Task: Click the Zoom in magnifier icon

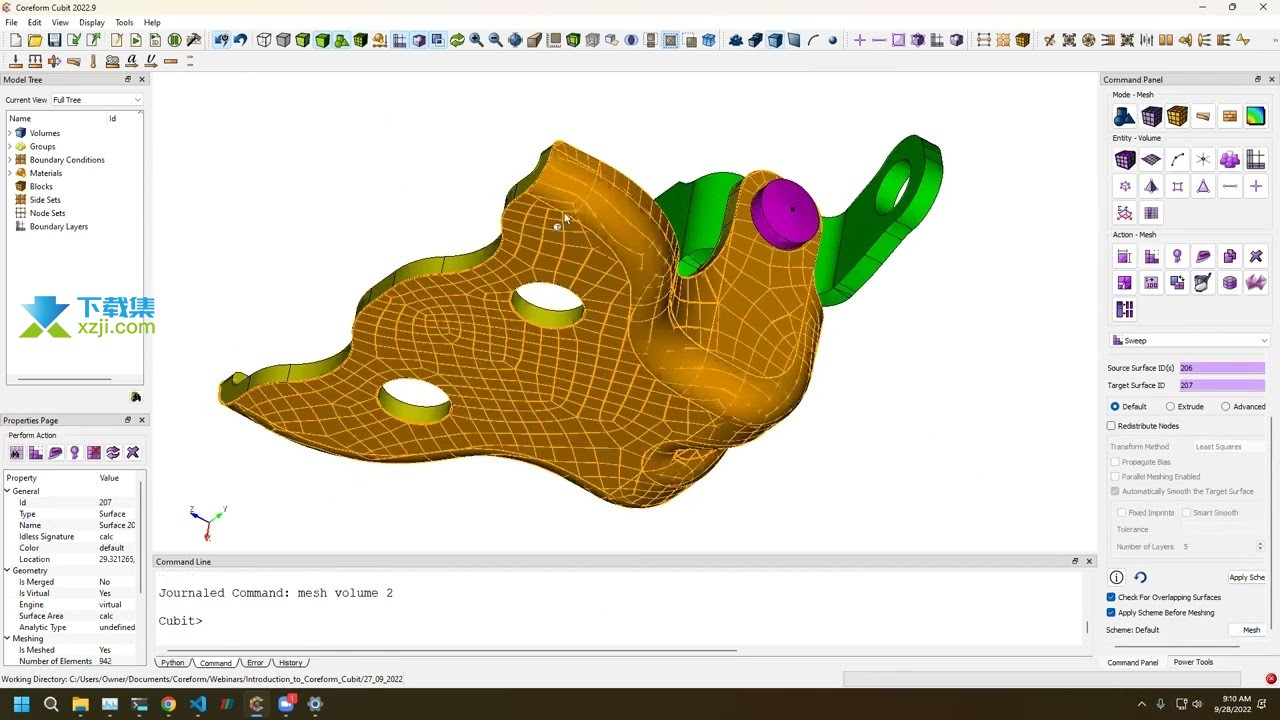Action: coord(476,40)
